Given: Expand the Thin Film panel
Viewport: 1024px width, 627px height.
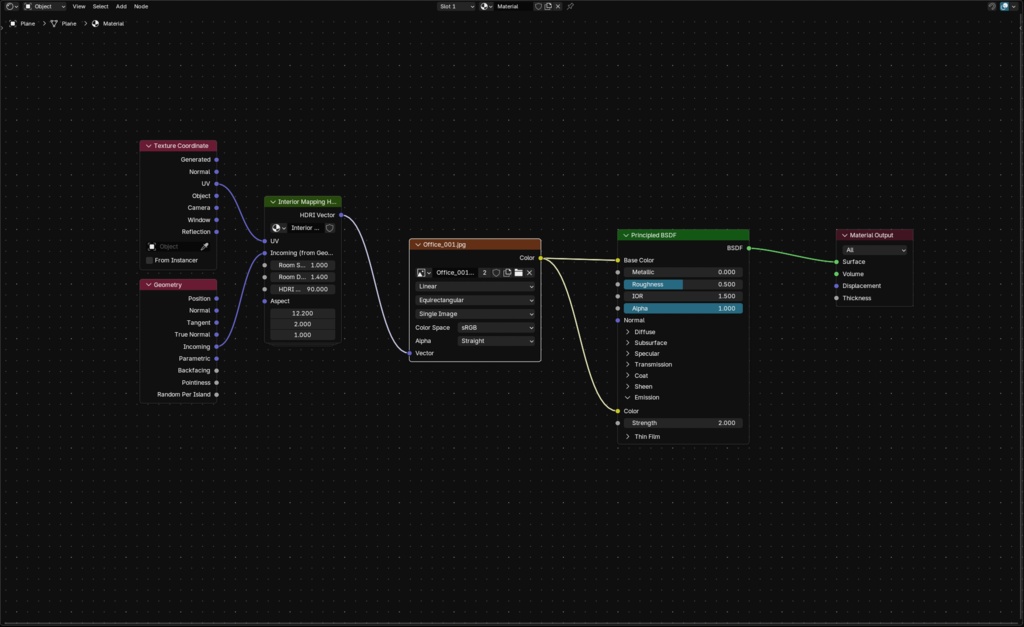Looking at the screenshot, I should click(628, 436).
